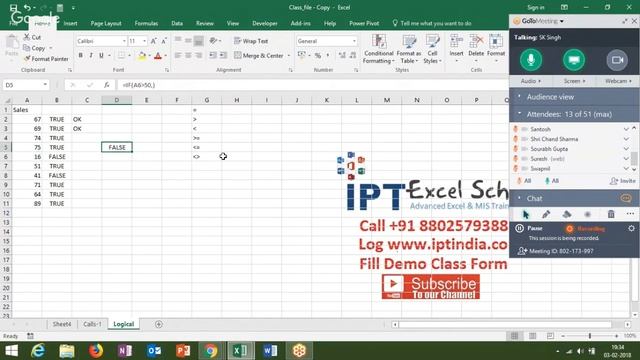This screenshot has width=640, height=360.
Task: Open the Audio dropdown in GoToMeeting
Action: click(x=531, y=81)
